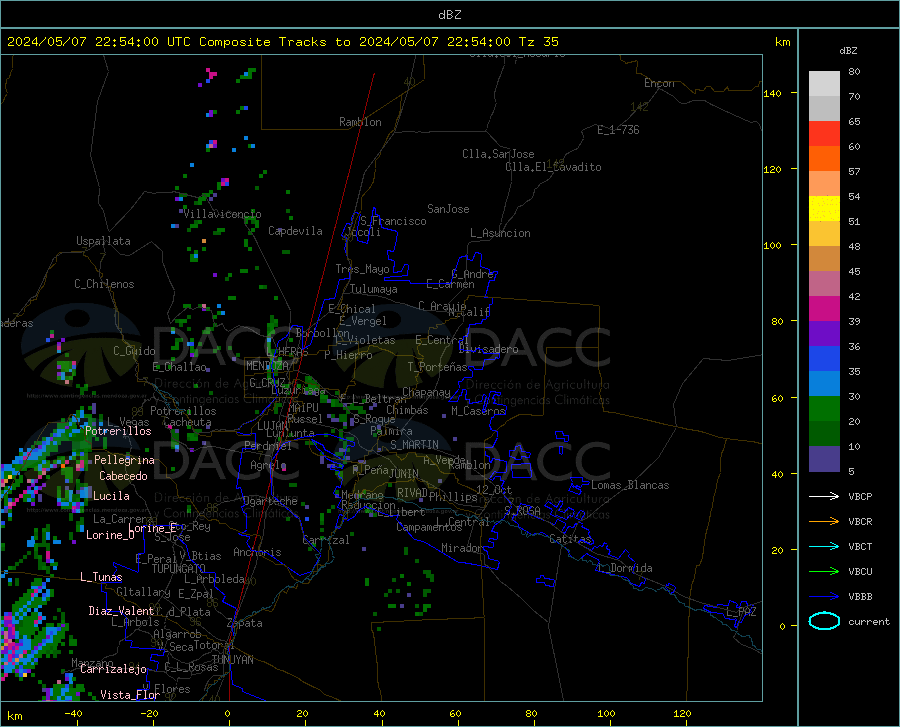Click the cyan VBCT arrow legend icon
The image size is (900, 727).
pos(824,546)
